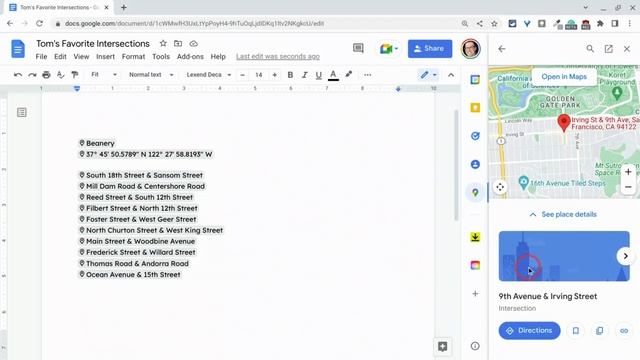Screen dimensions: 640x360
Task: Open Contacts in the side panel
Action: click(x=475, y=164)
